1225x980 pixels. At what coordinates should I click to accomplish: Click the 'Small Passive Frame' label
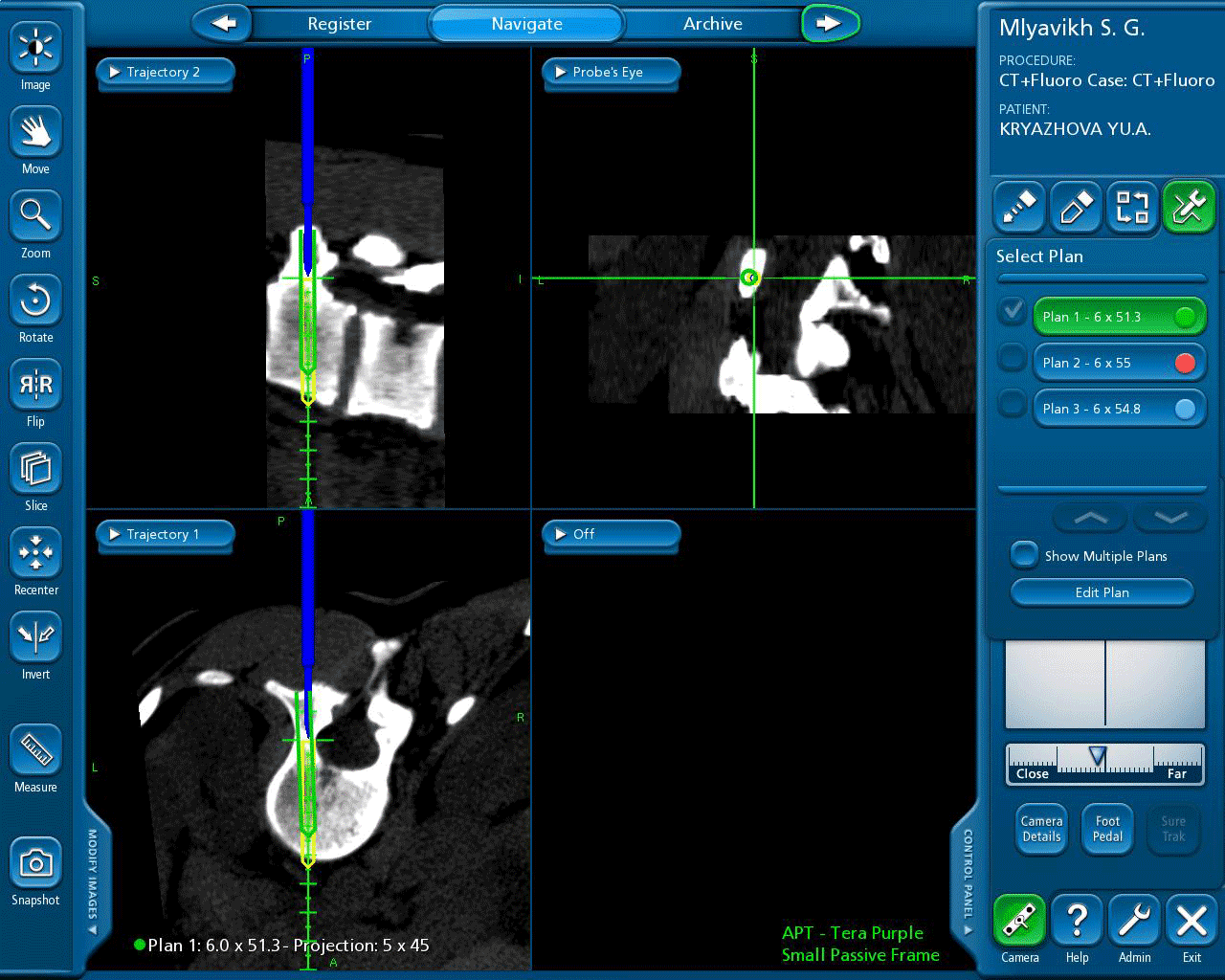[860, 955]
